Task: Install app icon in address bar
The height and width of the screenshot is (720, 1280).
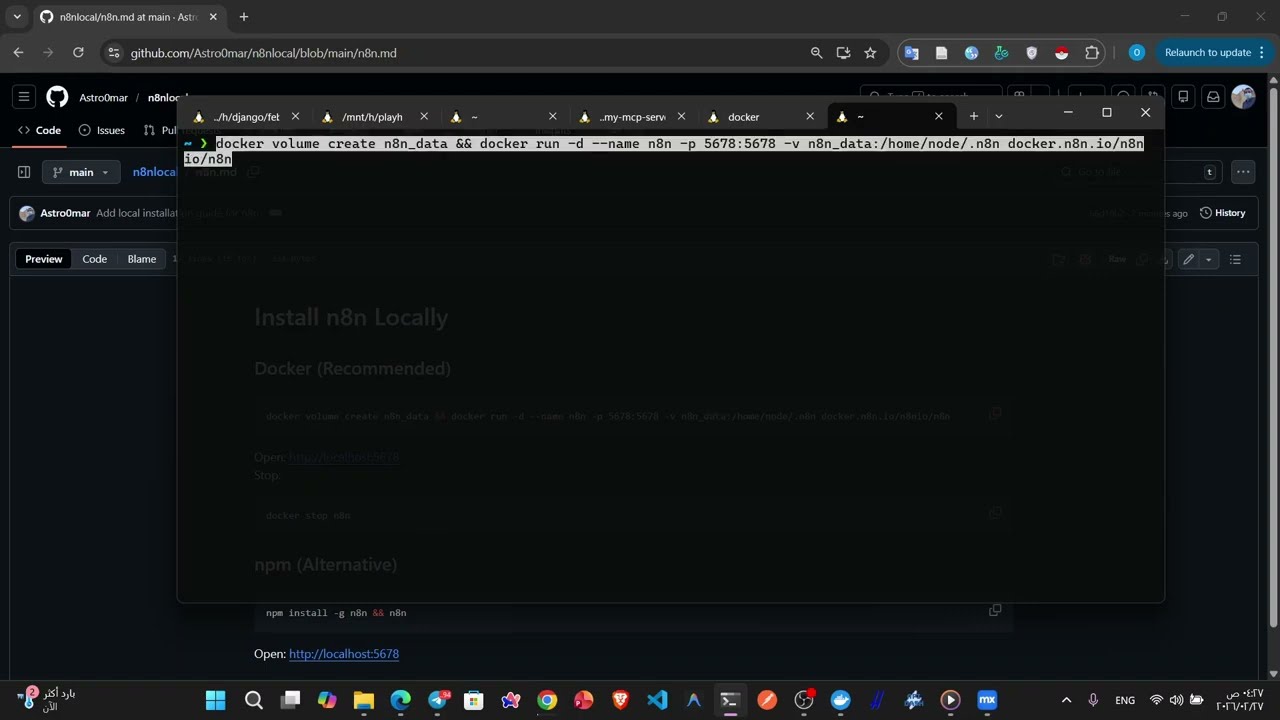Action: [x=843, y=53]
